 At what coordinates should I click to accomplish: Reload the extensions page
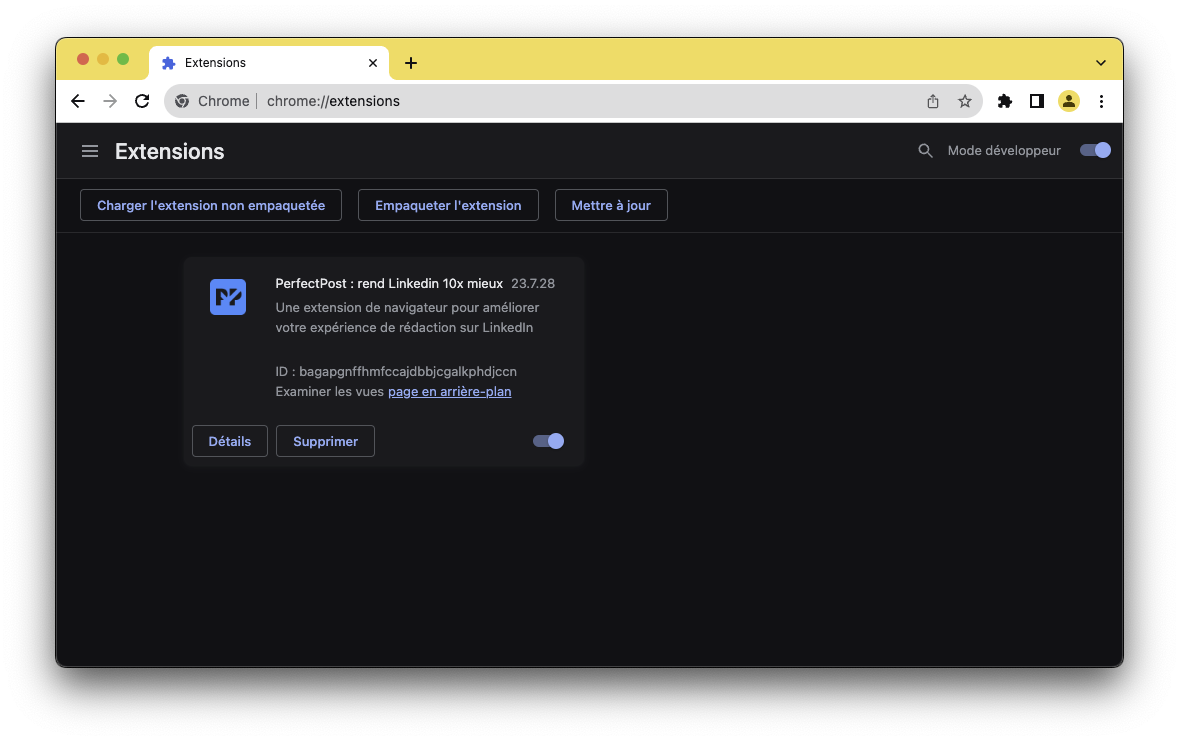(142, 101)
